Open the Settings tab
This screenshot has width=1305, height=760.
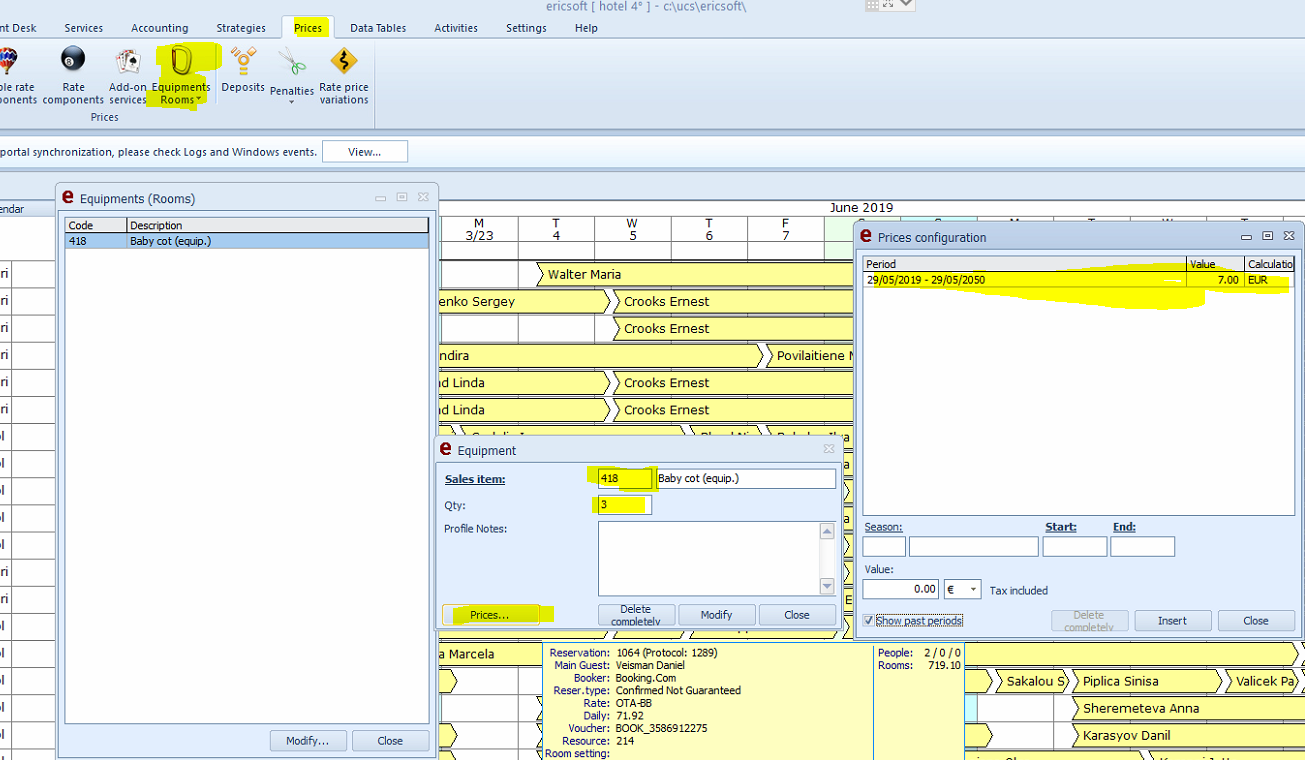(x=526, y=28)
